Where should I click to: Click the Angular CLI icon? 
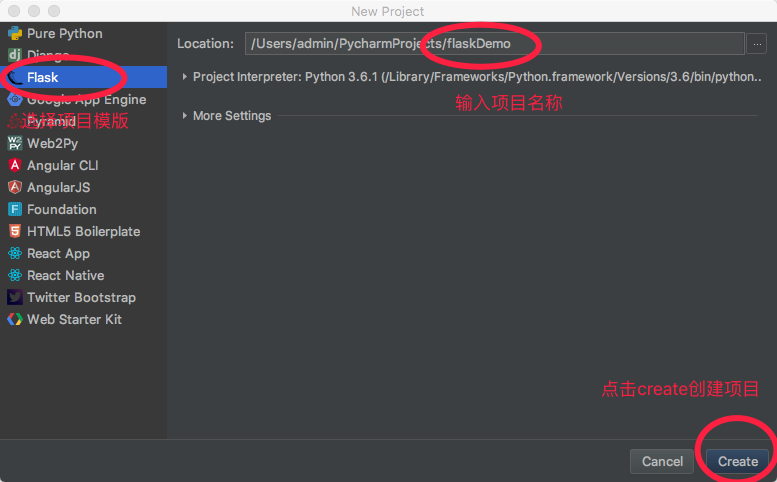15,165
